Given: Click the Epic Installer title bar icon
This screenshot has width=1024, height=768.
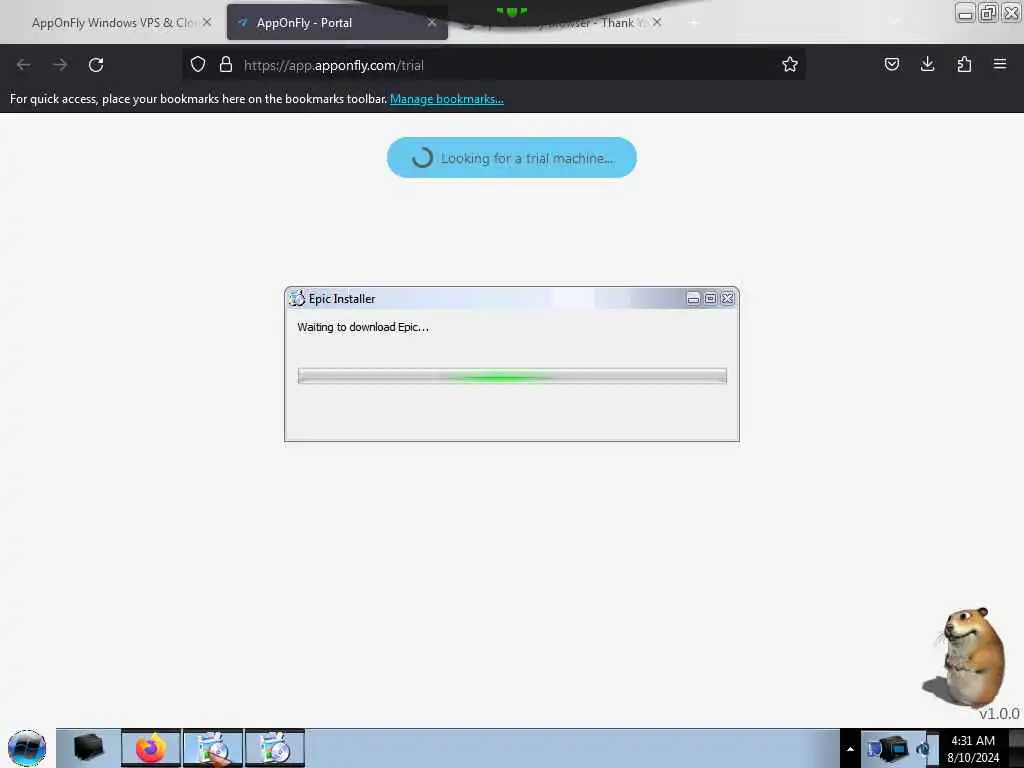Looking at the screenshot, I should [297, 298].
